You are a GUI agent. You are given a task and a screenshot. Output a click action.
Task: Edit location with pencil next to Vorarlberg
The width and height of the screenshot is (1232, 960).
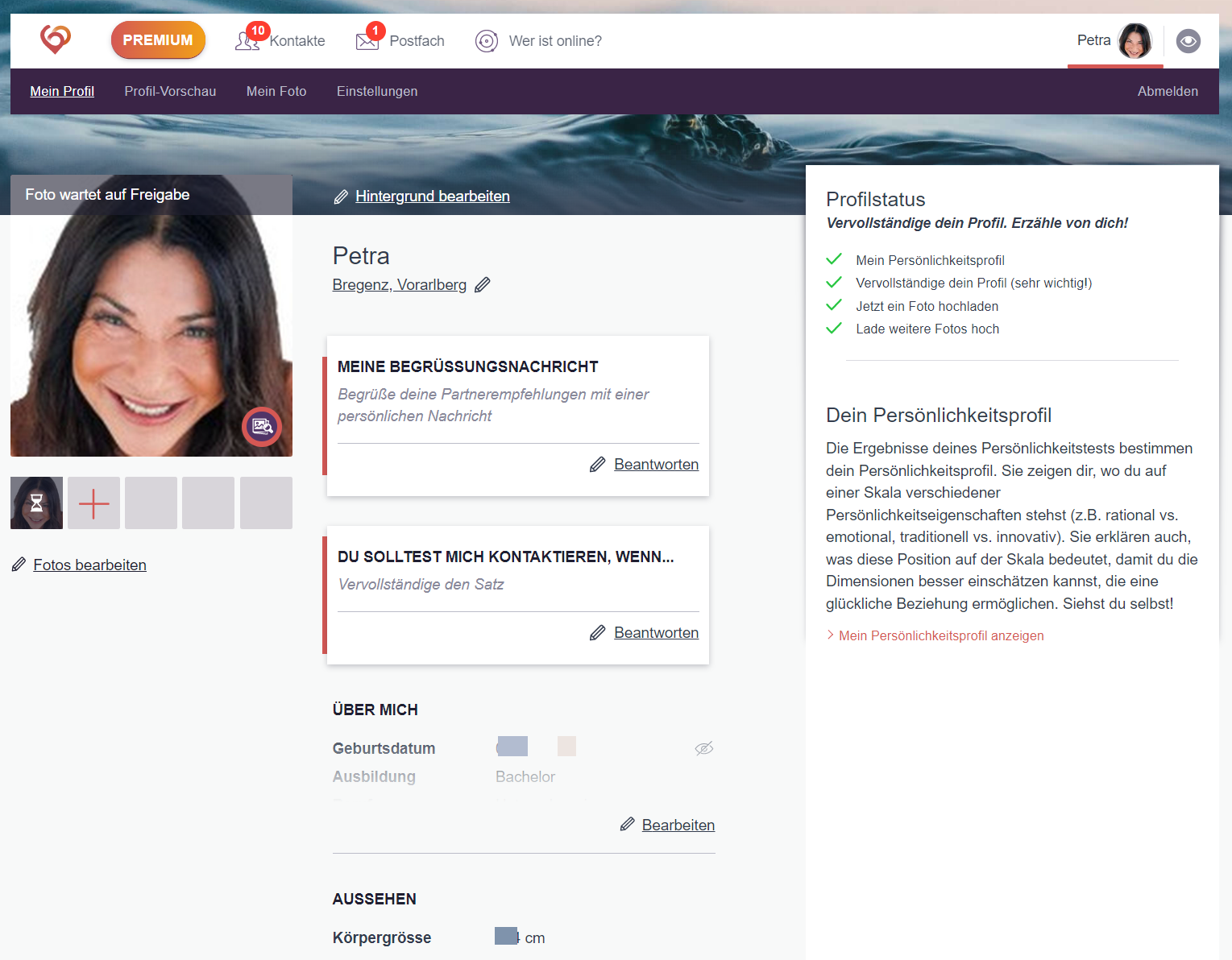click(482, 284)
